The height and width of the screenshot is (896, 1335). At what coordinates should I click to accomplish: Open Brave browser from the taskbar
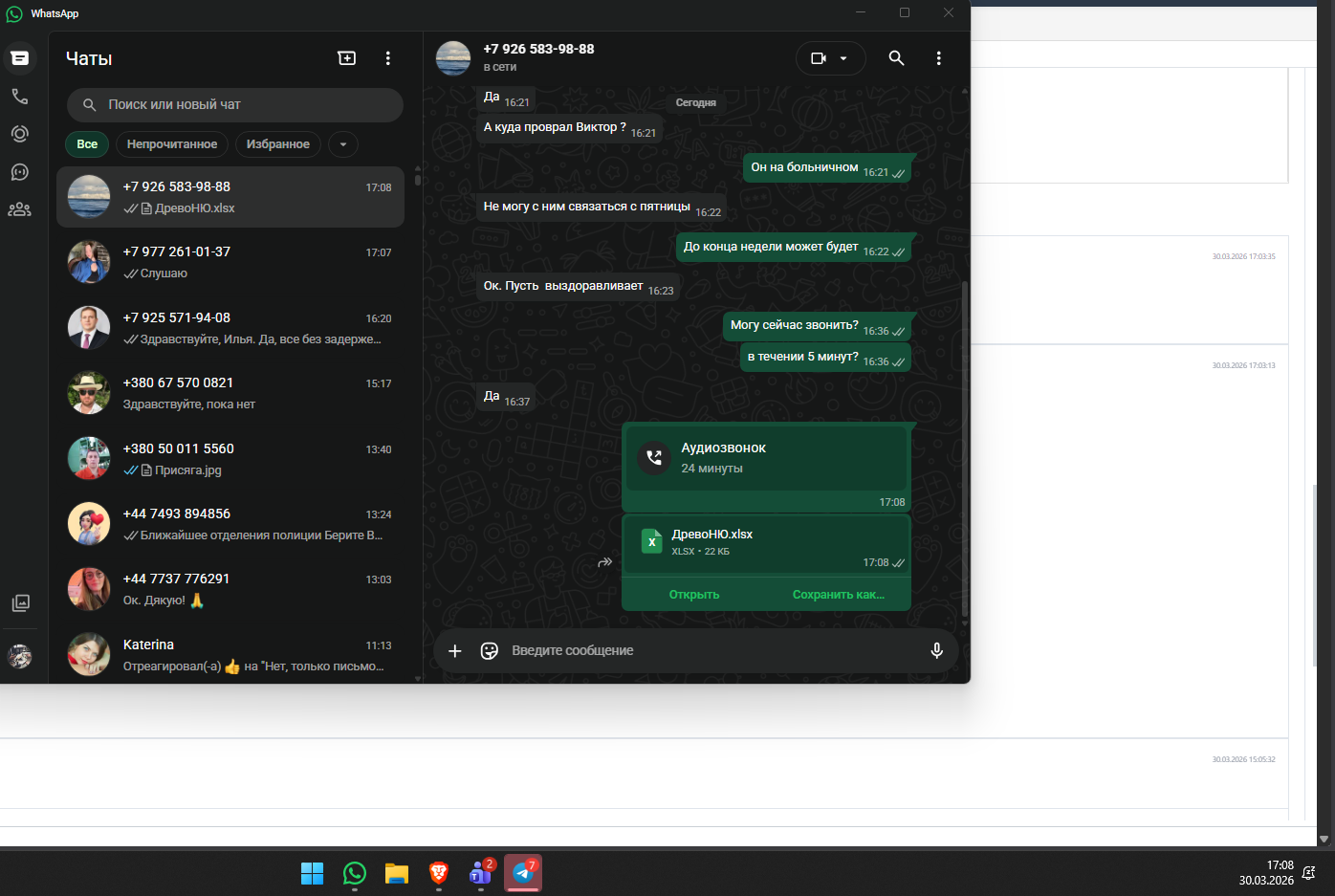(439, 873)
